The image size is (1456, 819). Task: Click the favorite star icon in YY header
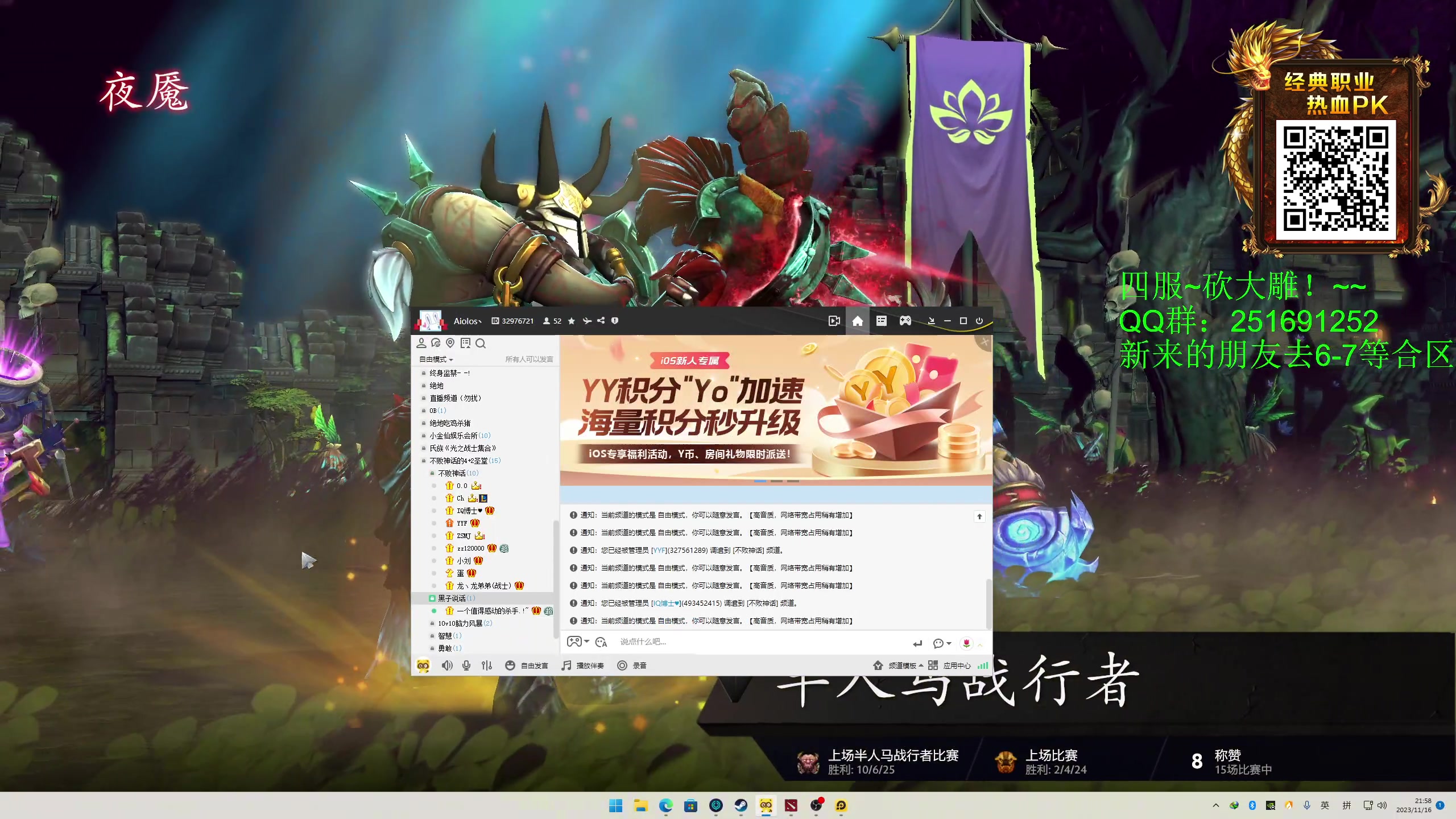(572, 321)
